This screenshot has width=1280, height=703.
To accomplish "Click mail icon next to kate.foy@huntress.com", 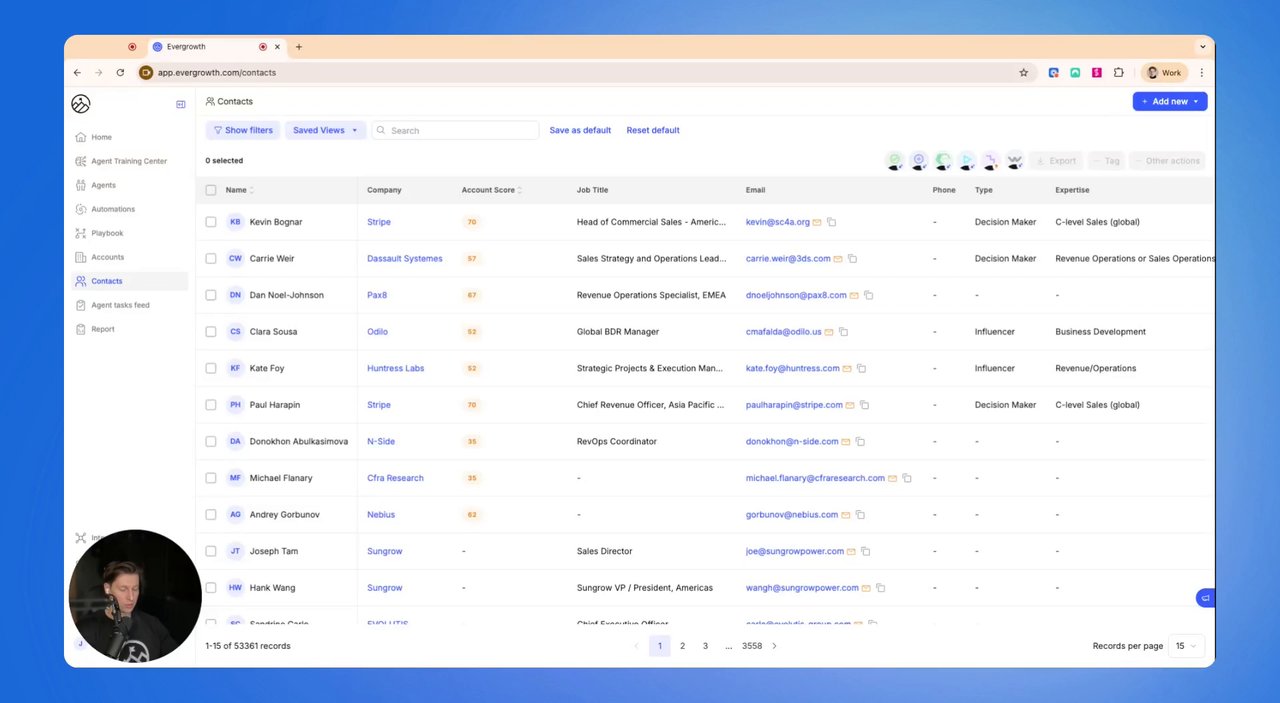I will (847, 368).
